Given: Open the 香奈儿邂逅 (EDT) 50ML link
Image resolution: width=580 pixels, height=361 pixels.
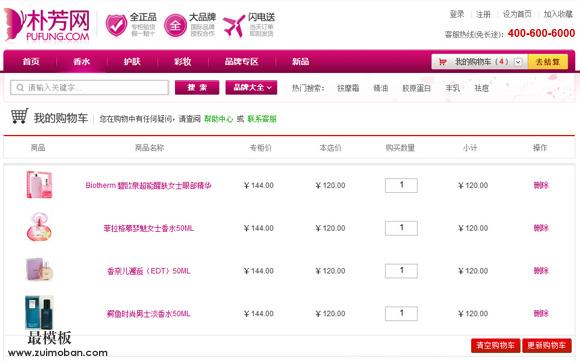Looking at the screenshot, I should [148, 271].
